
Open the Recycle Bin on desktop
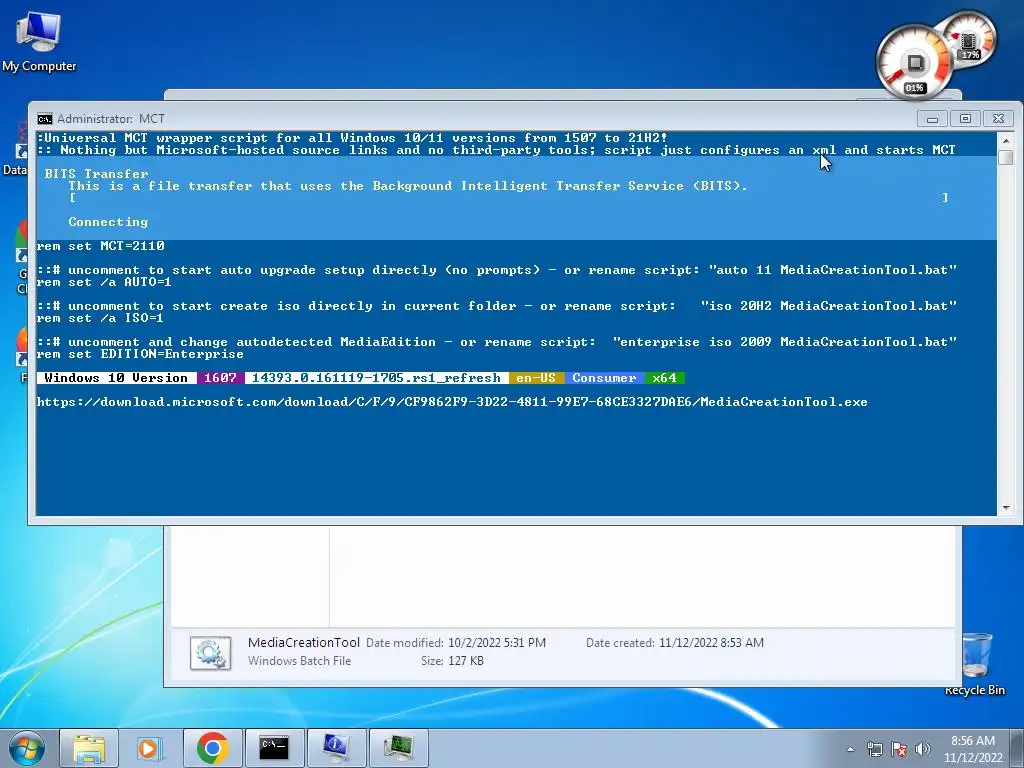[x=976, y=663]
